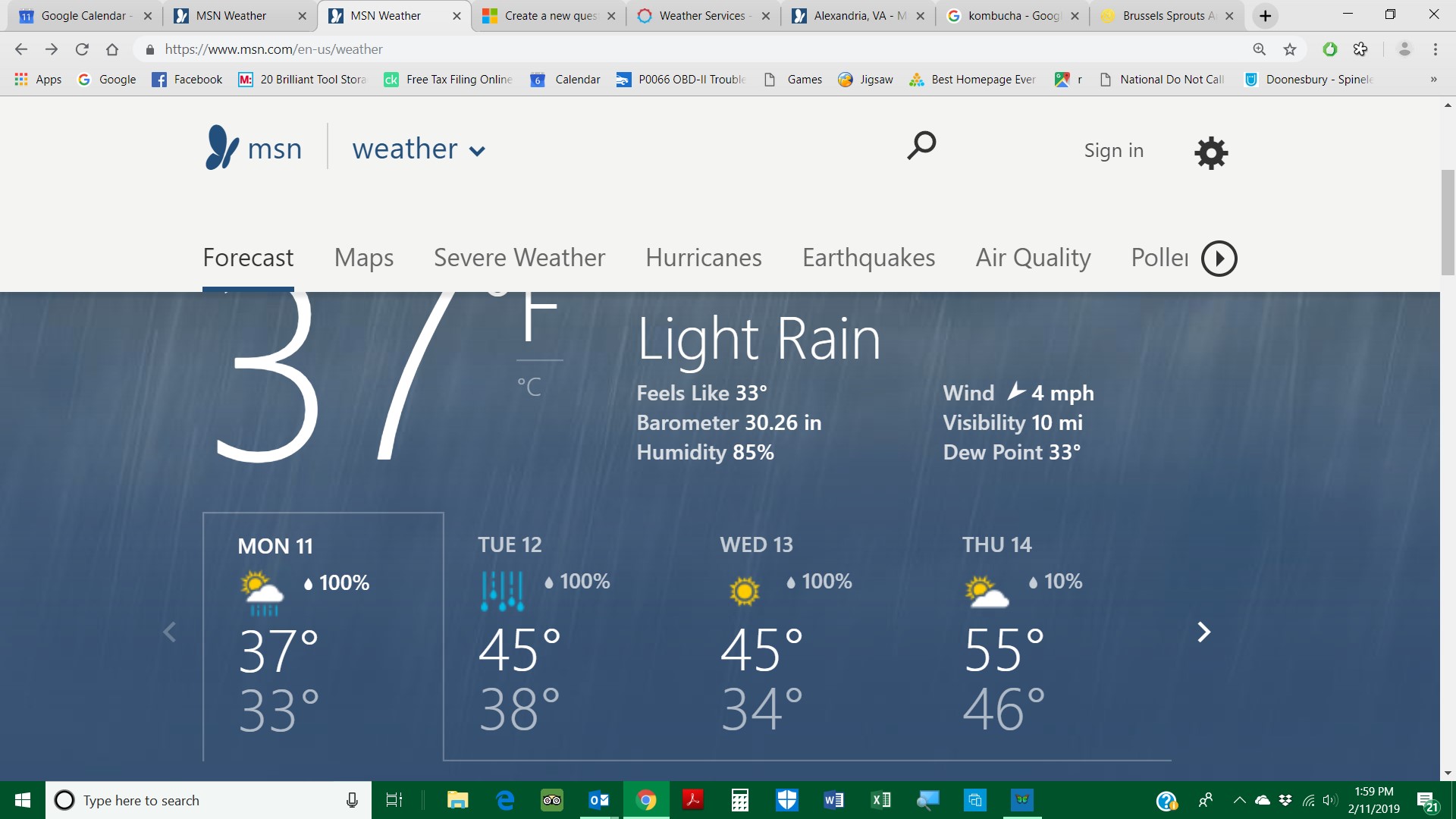1456x819 pixels.
Task: Launch Microsoft Edge from taskbar
Action: pos(504,800)
